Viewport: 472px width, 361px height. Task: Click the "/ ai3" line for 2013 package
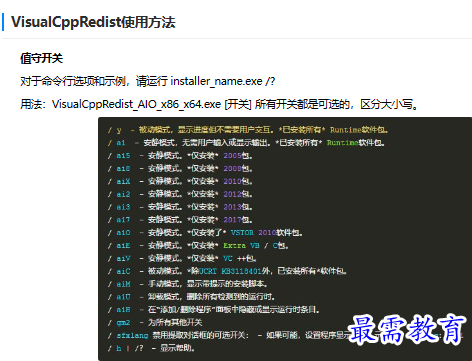click(180, 207)
